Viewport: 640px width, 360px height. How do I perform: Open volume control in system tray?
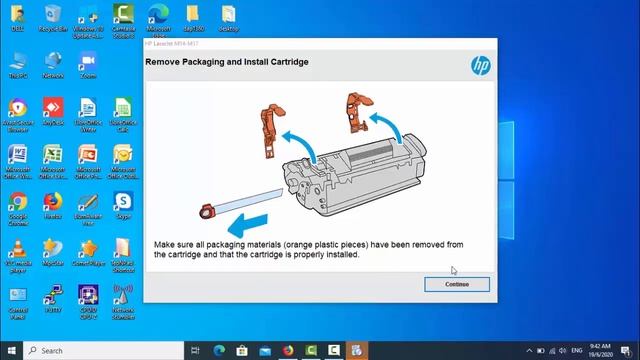point(563,351)
